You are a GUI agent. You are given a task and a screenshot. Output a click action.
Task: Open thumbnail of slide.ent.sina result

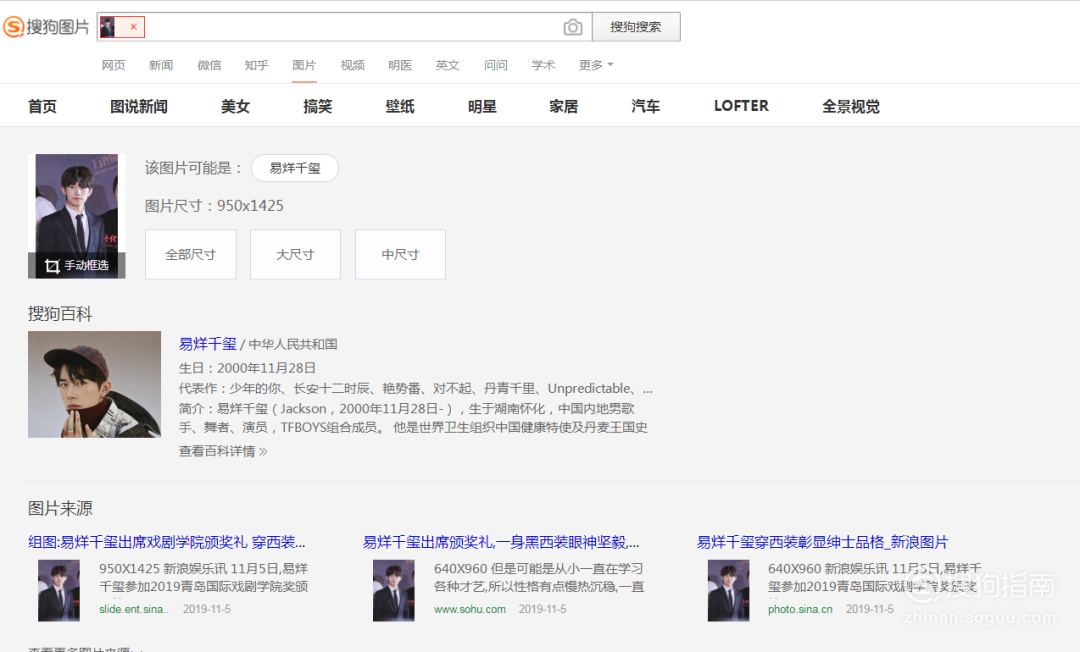point(59,591)
